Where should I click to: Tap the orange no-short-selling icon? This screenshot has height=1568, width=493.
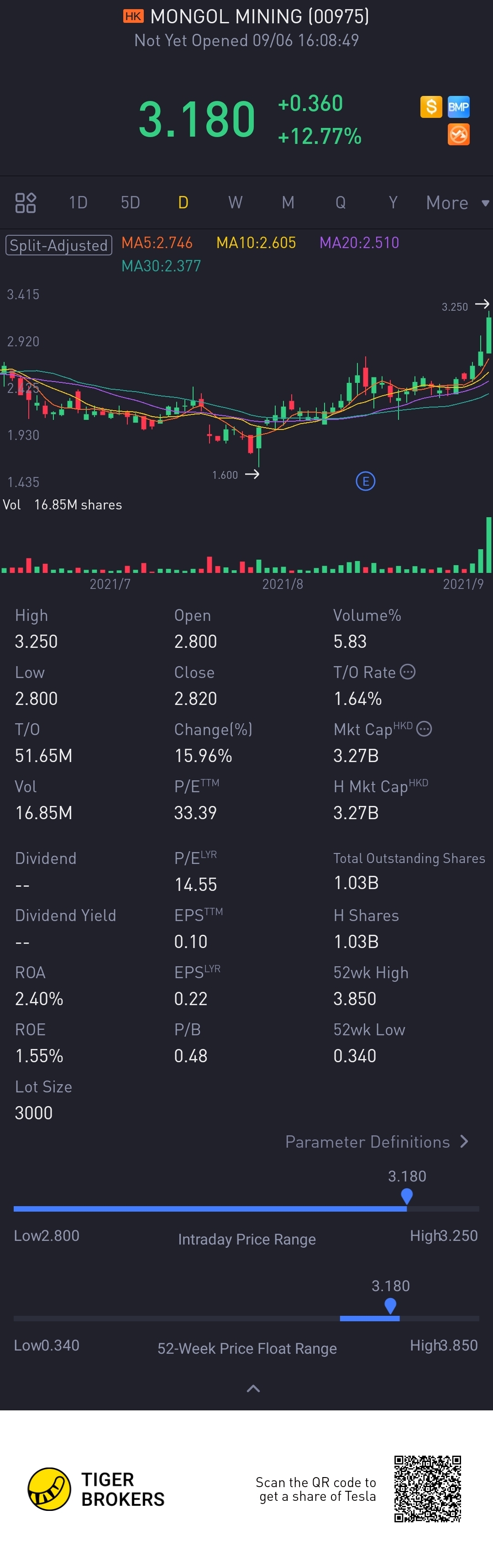pyautogui.click(x=458, y=134)
